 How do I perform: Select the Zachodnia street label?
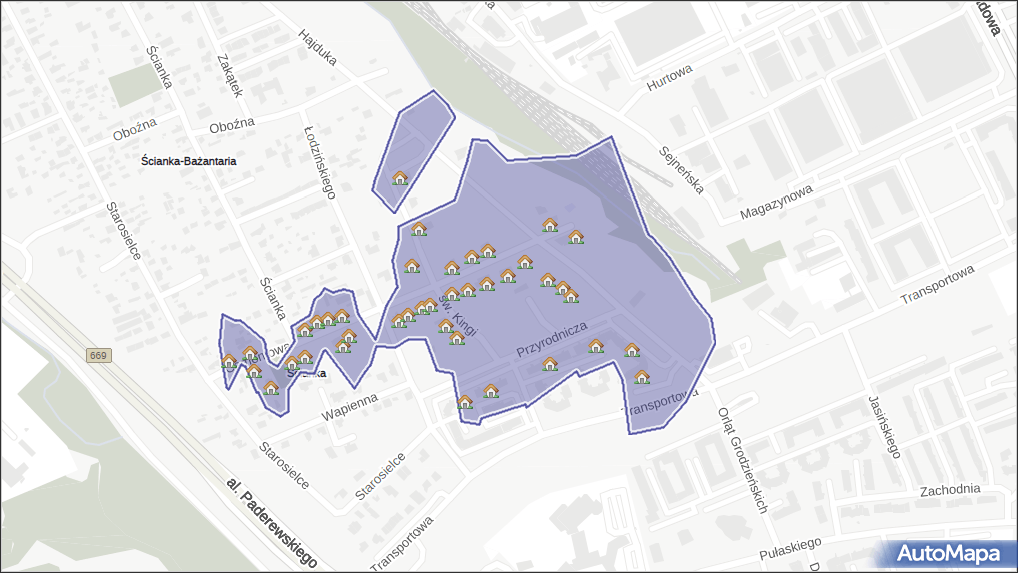950,490
